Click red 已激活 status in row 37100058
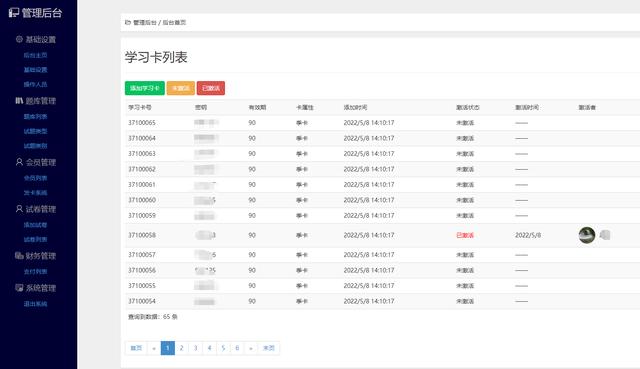640x369 pixels. coord(465,235)
